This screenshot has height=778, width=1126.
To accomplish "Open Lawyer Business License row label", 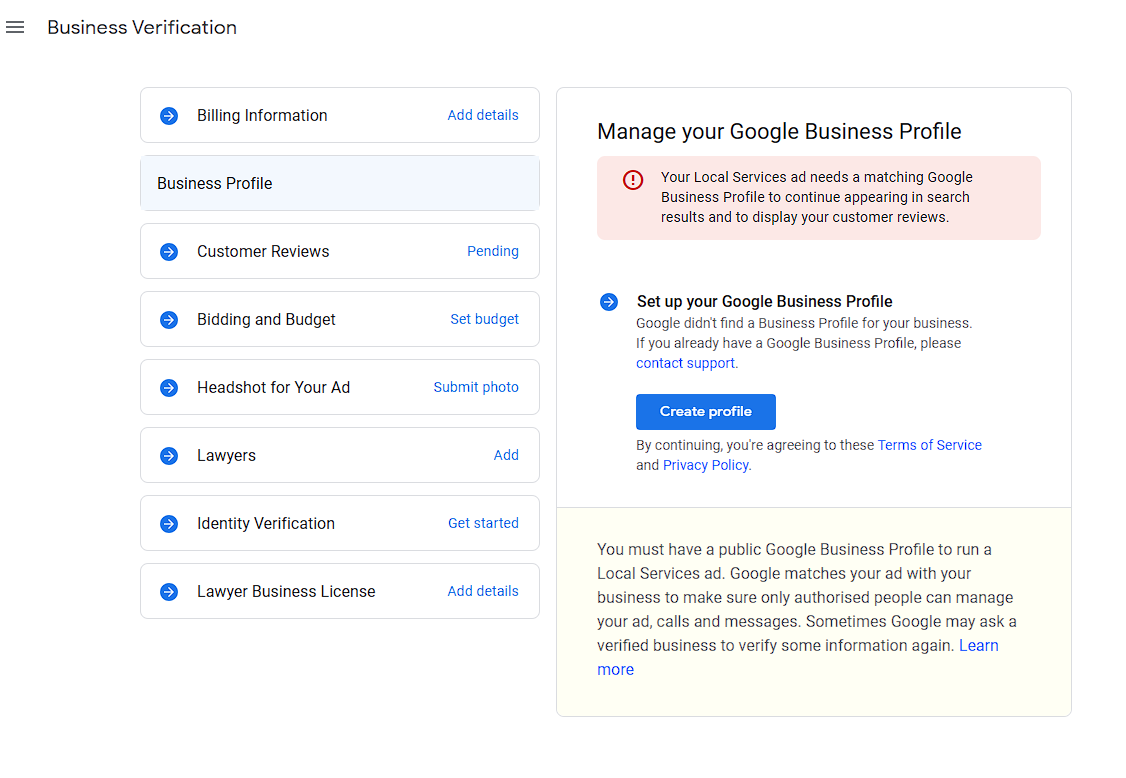I will tap(286, 591).
